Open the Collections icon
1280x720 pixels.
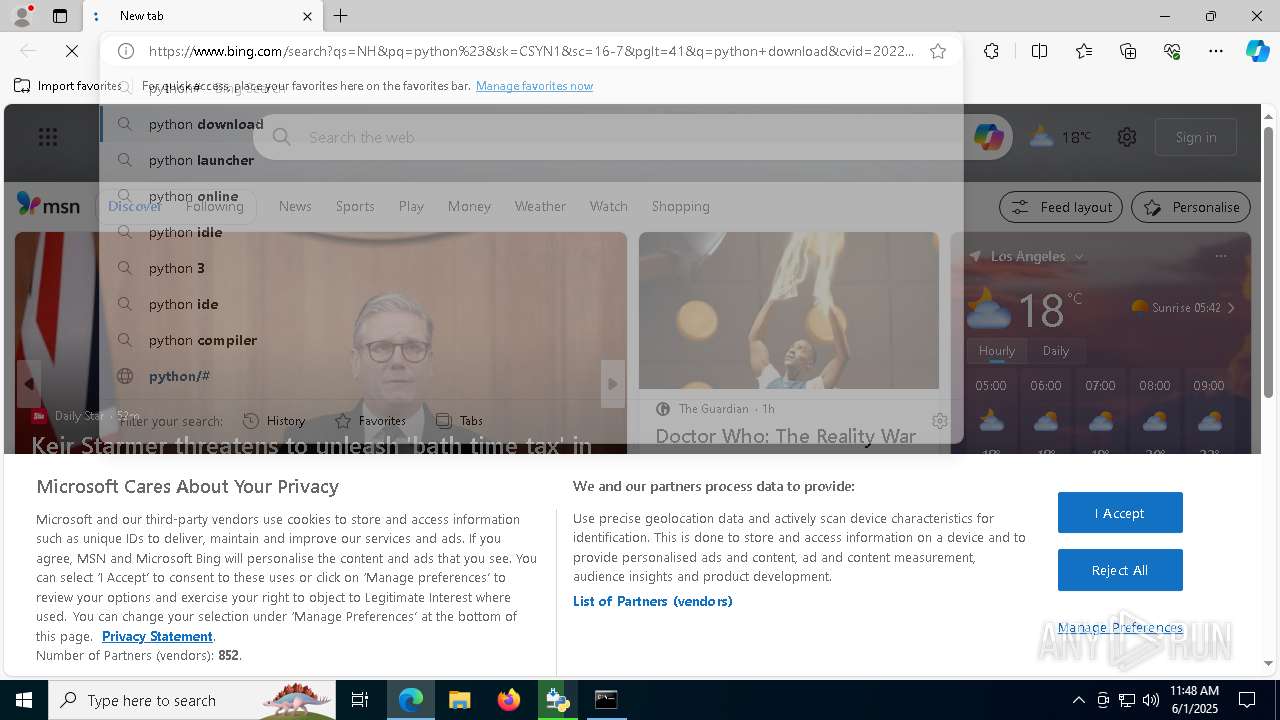click(x=1128, y=51)
